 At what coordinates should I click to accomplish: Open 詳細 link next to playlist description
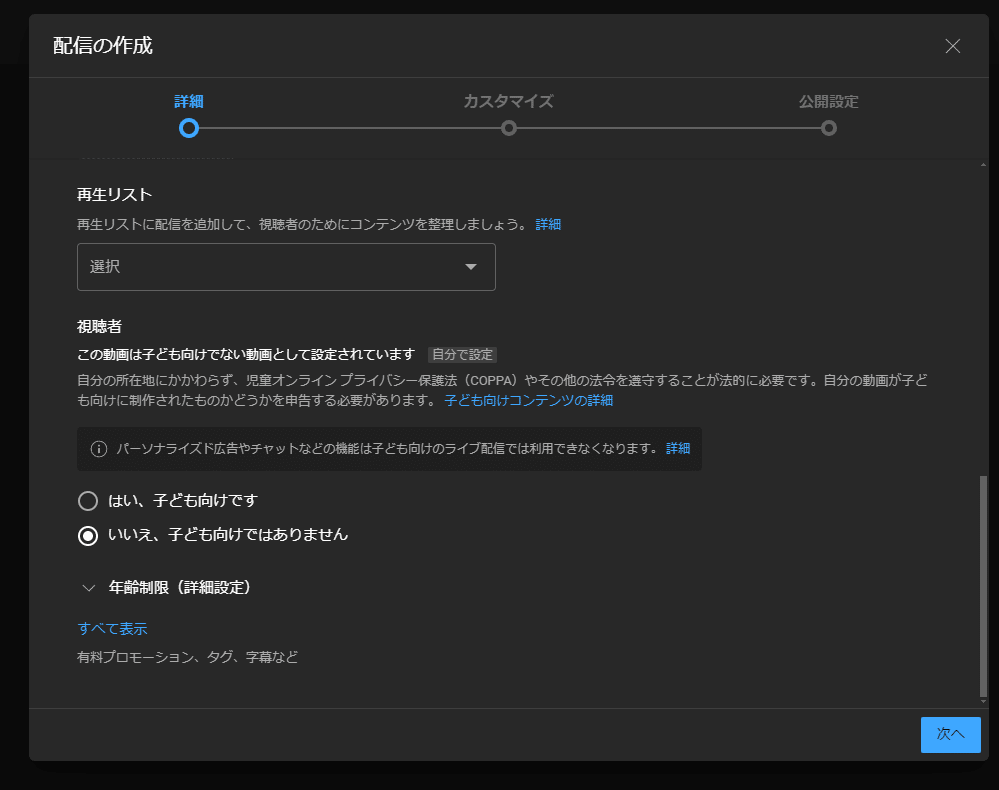[548, 224]
